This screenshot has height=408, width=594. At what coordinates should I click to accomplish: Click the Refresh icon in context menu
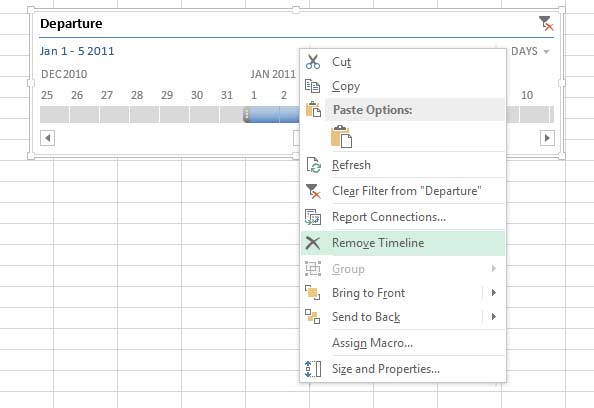313,165
